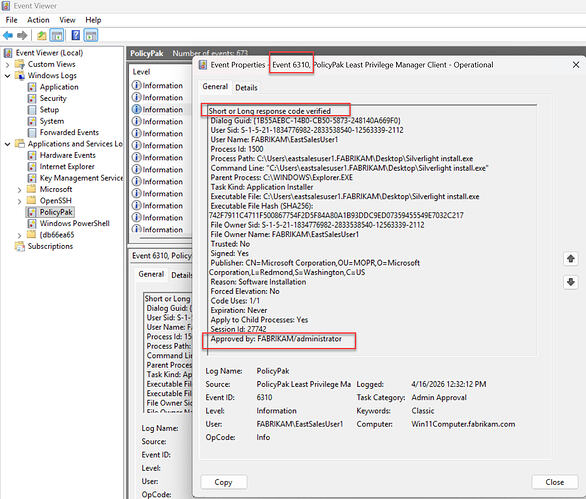This screenshot has height=499, width=586.
Task: Click the Forward arrow toolbar icon
Action: [22, 36]
